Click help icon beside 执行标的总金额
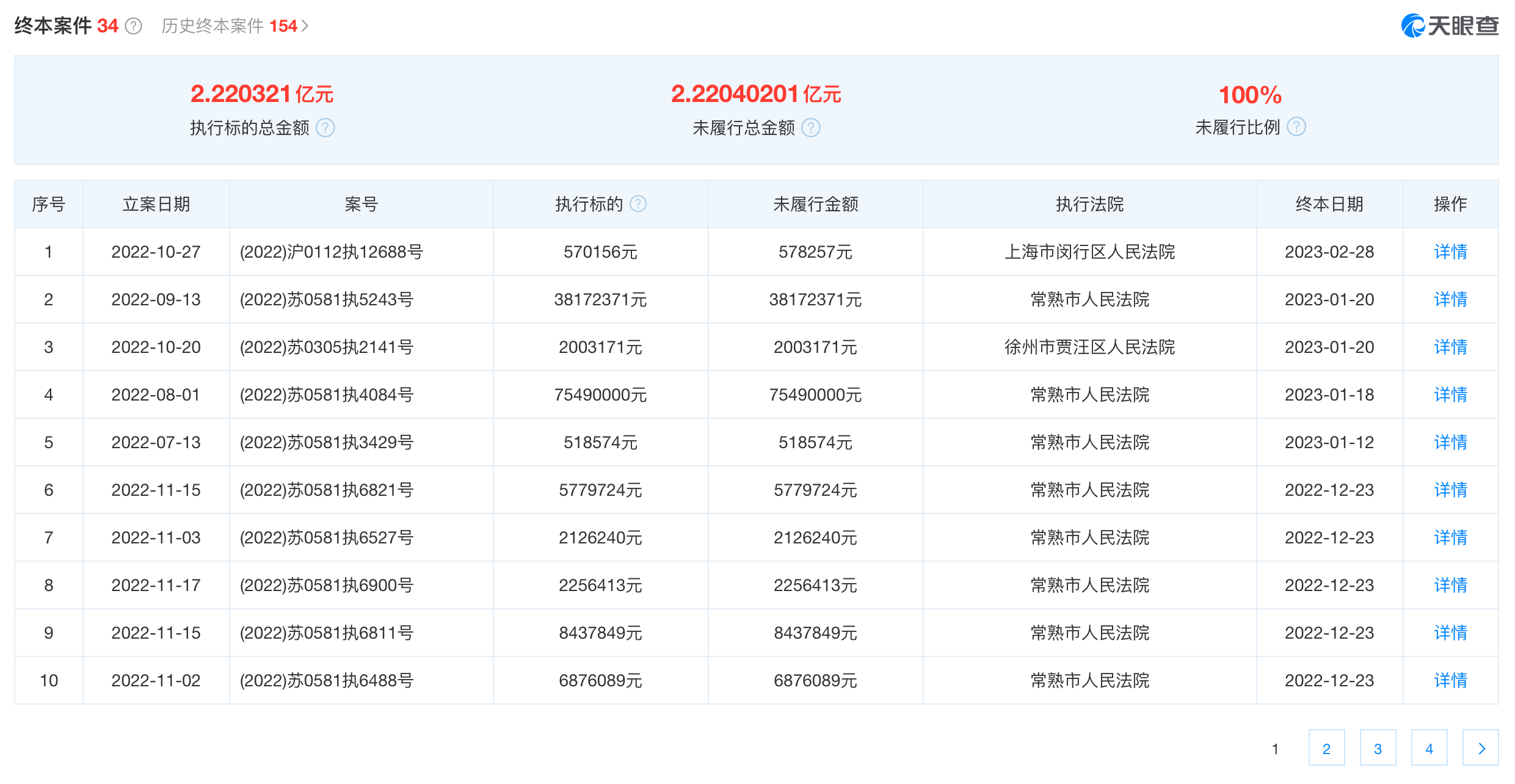 [325, 128]
